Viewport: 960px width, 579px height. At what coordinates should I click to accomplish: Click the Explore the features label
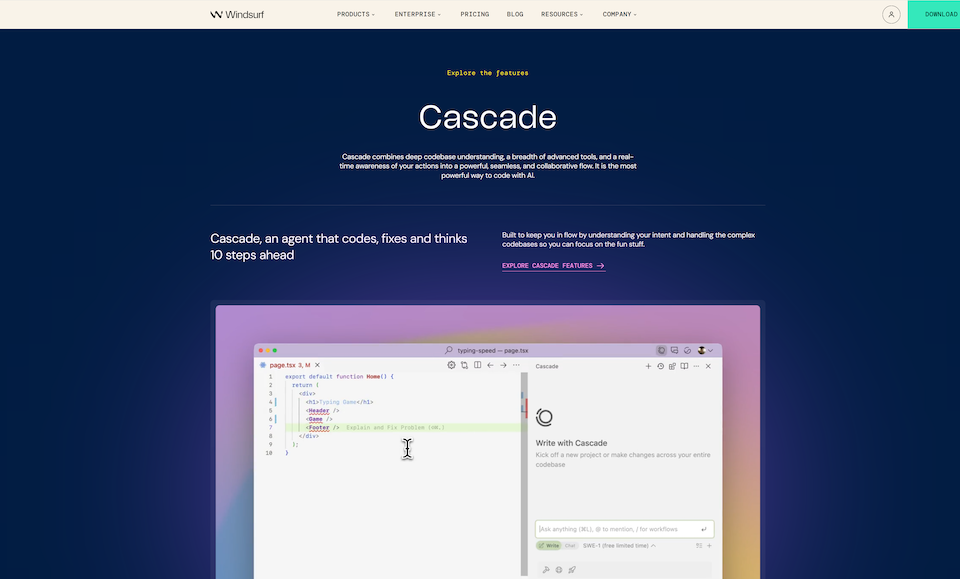[487, 73]
